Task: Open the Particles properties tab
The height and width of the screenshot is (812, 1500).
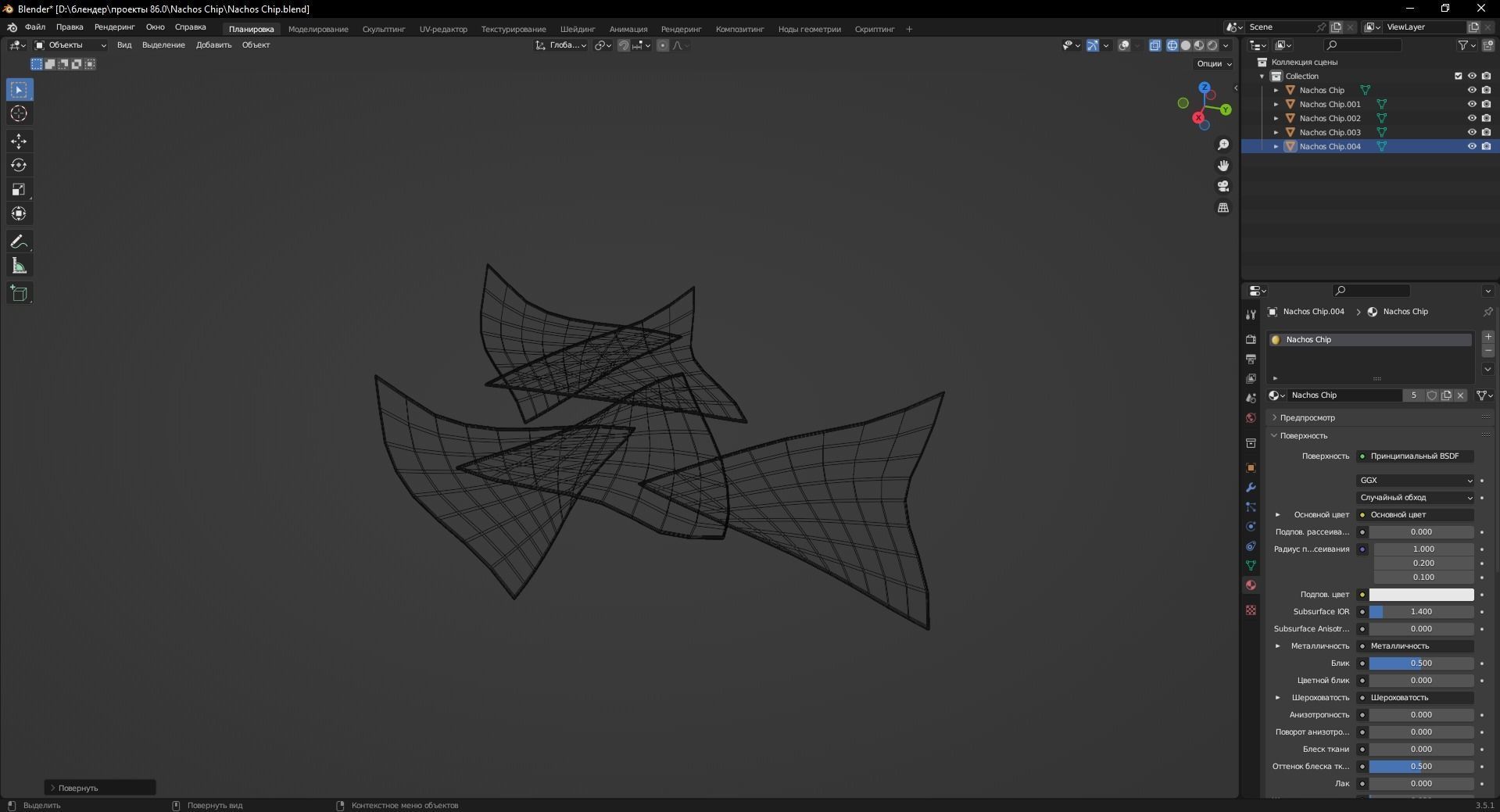Action: coord(1251,507)
